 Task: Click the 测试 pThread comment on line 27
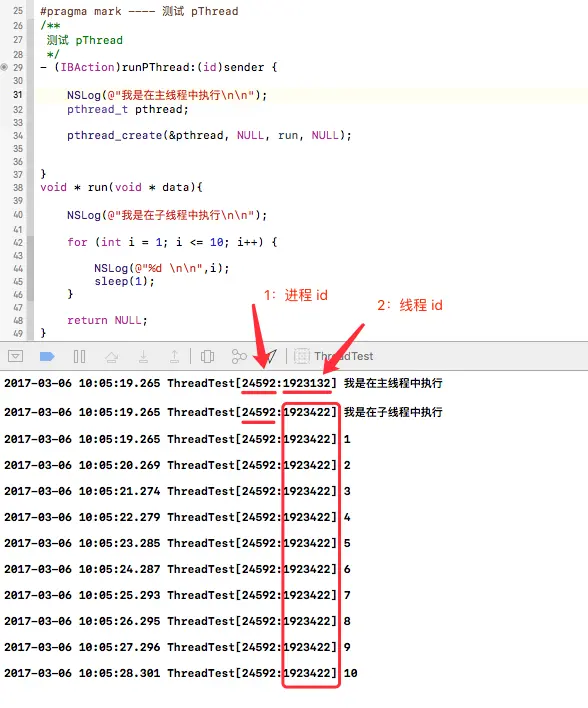[84, 40]
